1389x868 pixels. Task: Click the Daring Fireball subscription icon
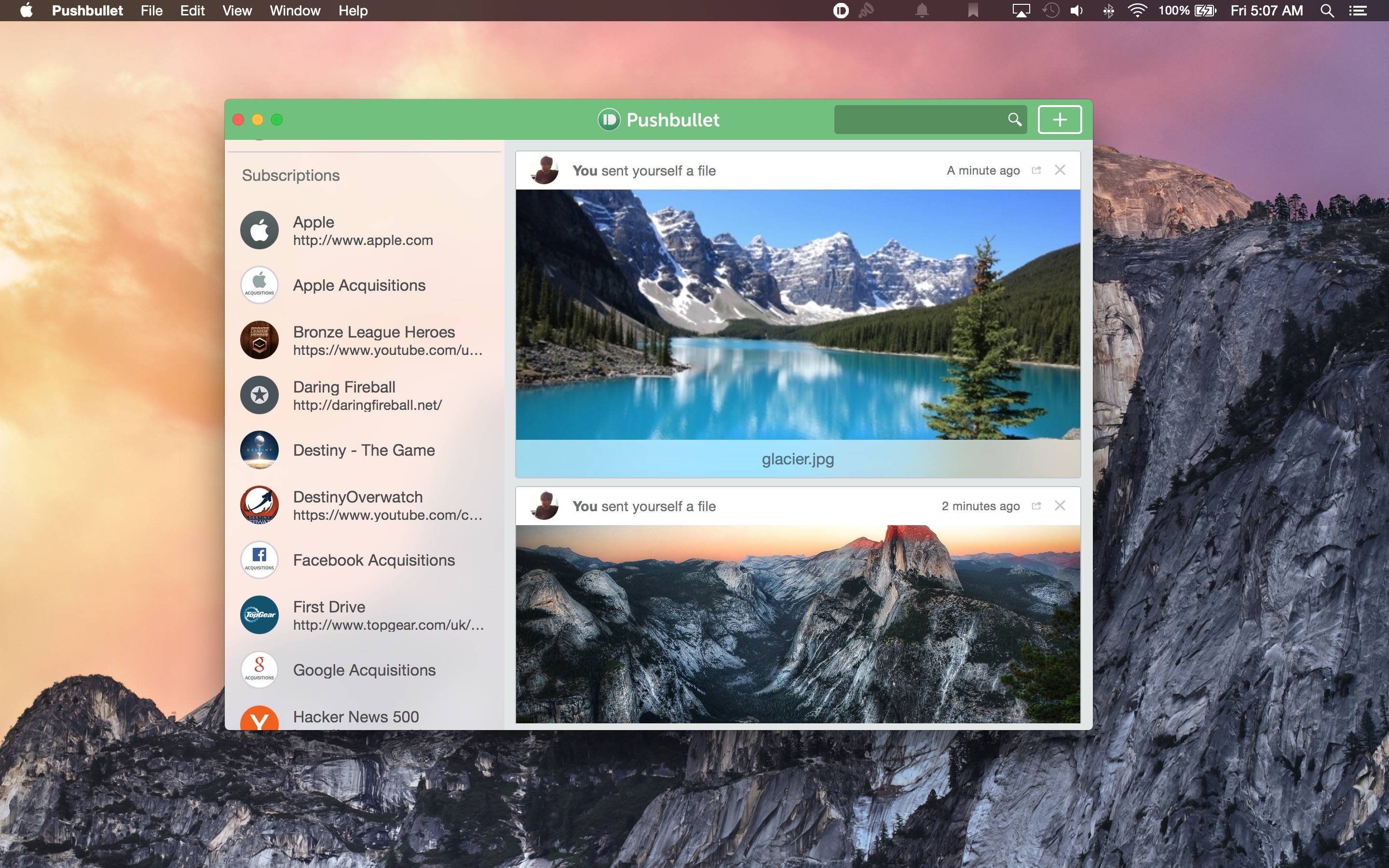coord(260,395)
